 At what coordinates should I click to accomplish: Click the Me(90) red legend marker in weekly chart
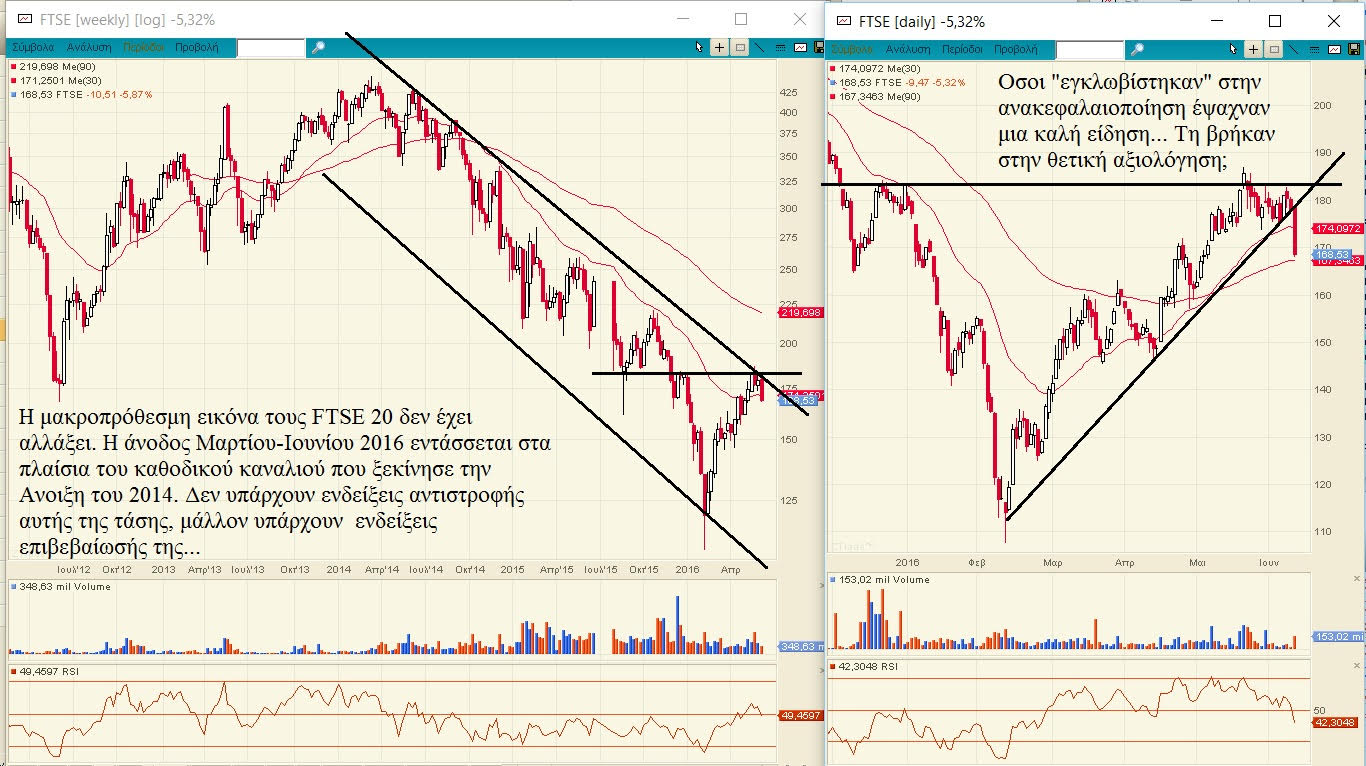[12, 66]
